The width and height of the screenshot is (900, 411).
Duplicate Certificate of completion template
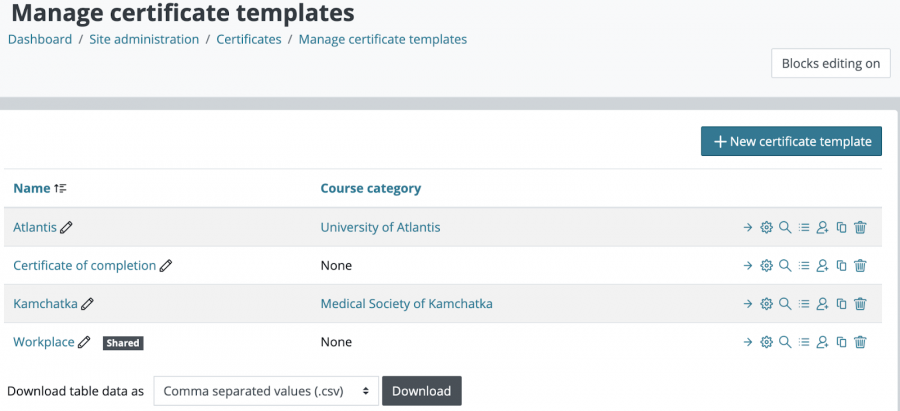841,265
